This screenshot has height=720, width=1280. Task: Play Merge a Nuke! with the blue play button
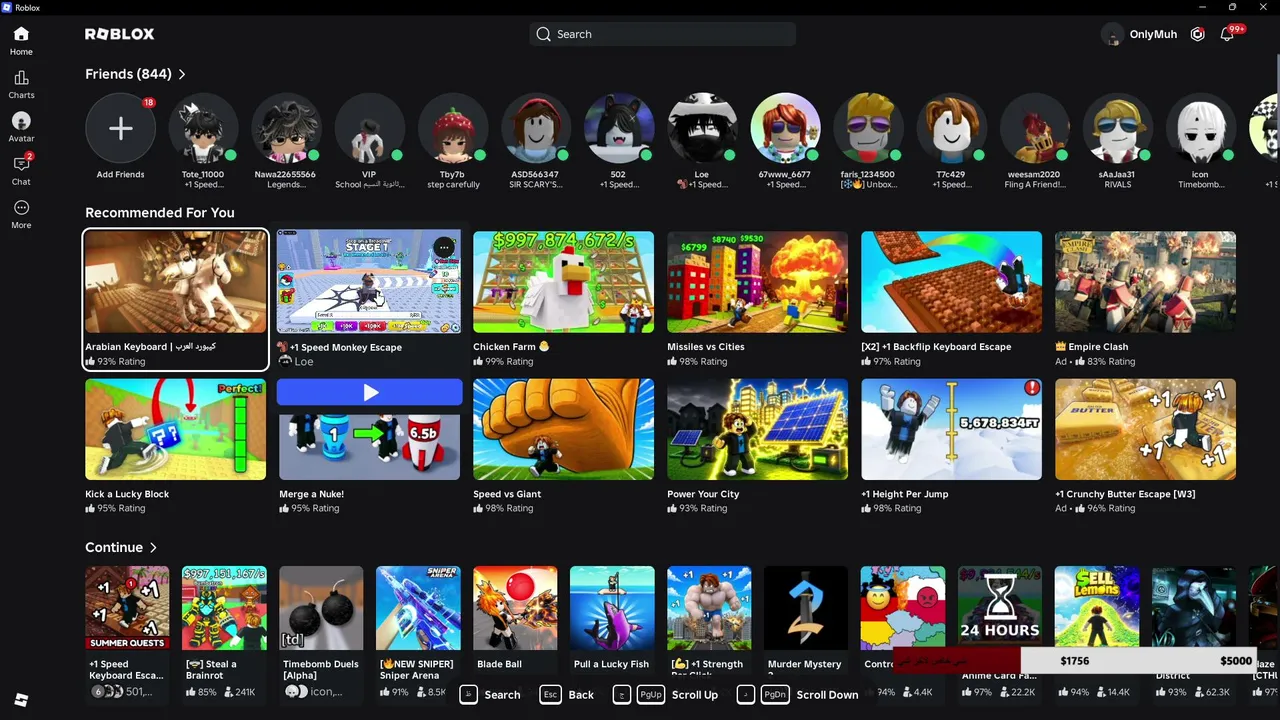pos(370,393)
